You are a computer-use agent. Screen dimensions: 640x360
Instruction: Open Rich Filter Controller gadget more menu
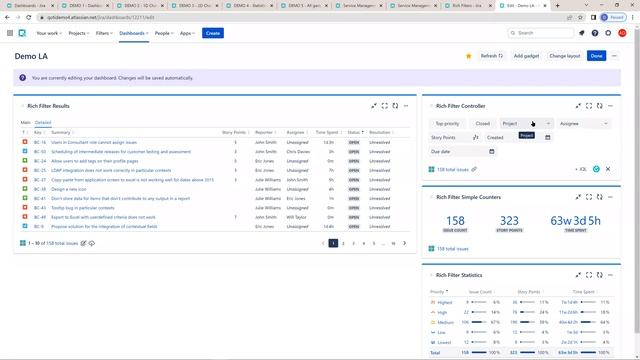(610, 106)
